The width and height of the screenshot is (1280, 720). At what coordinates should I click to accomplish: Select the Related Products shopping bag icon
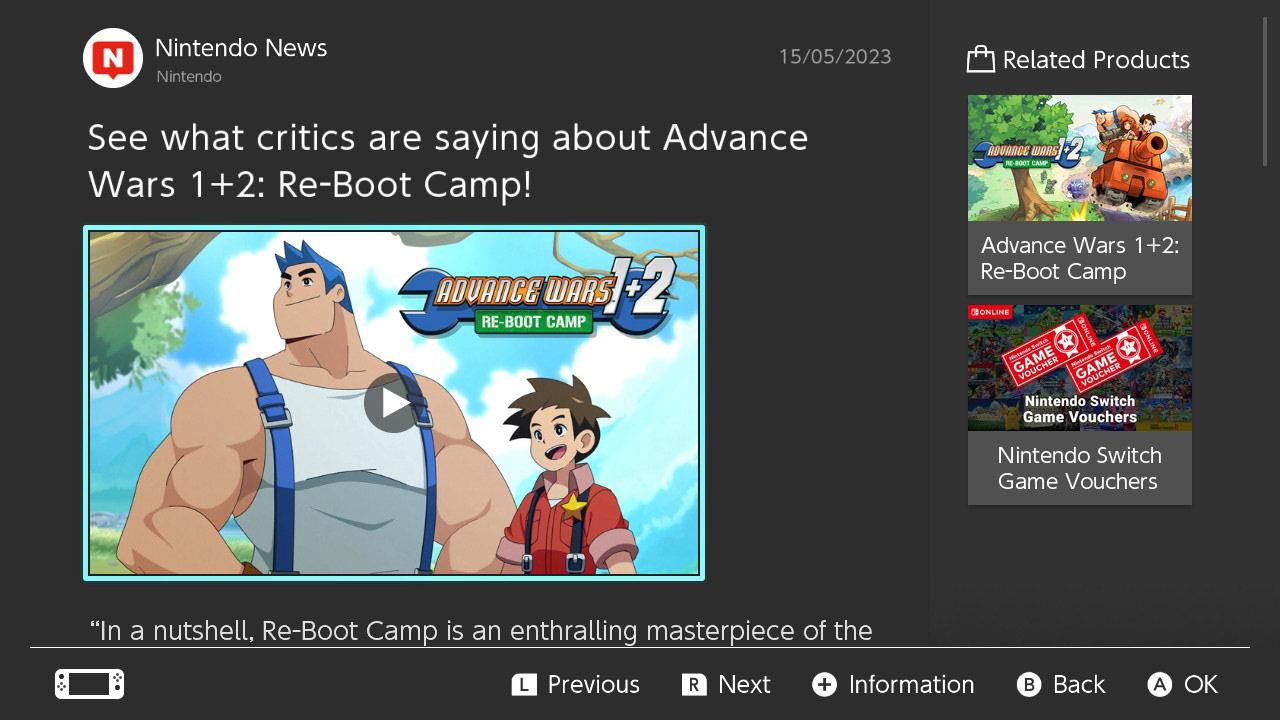tap(981, 59)
